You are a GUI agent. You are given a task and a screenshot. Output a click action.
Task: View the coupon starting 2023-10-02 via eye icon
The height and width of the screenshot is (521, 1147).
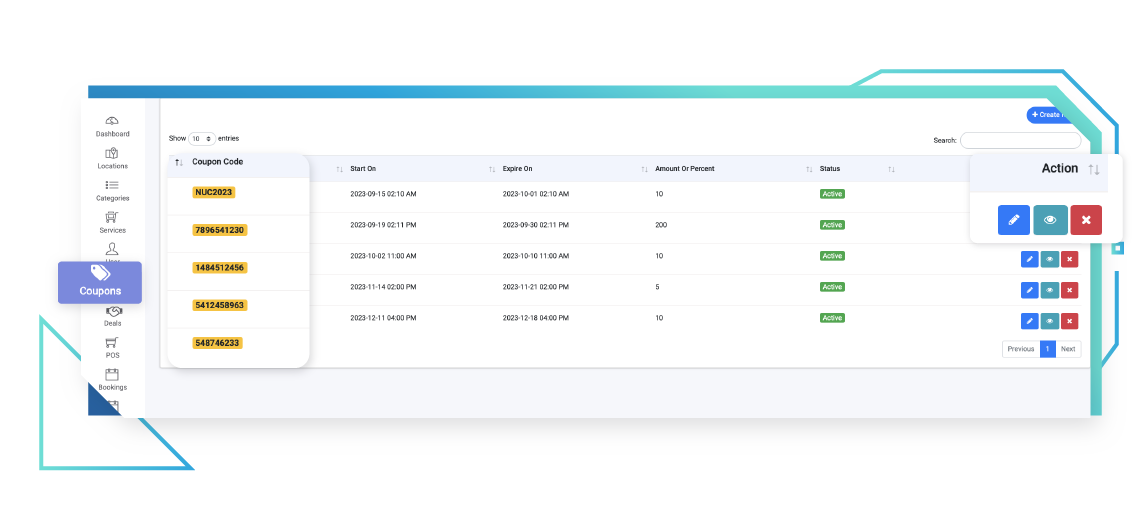coord(1049,259)
